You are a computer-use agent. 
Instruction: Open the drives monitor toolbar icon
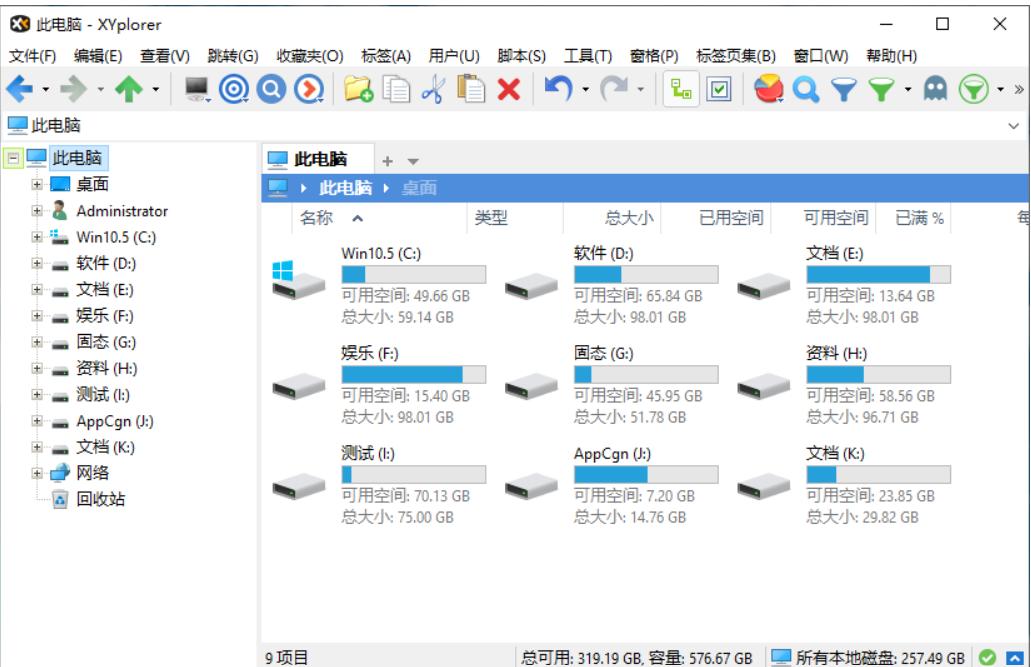pyautogui.click(x=197, y=89)
